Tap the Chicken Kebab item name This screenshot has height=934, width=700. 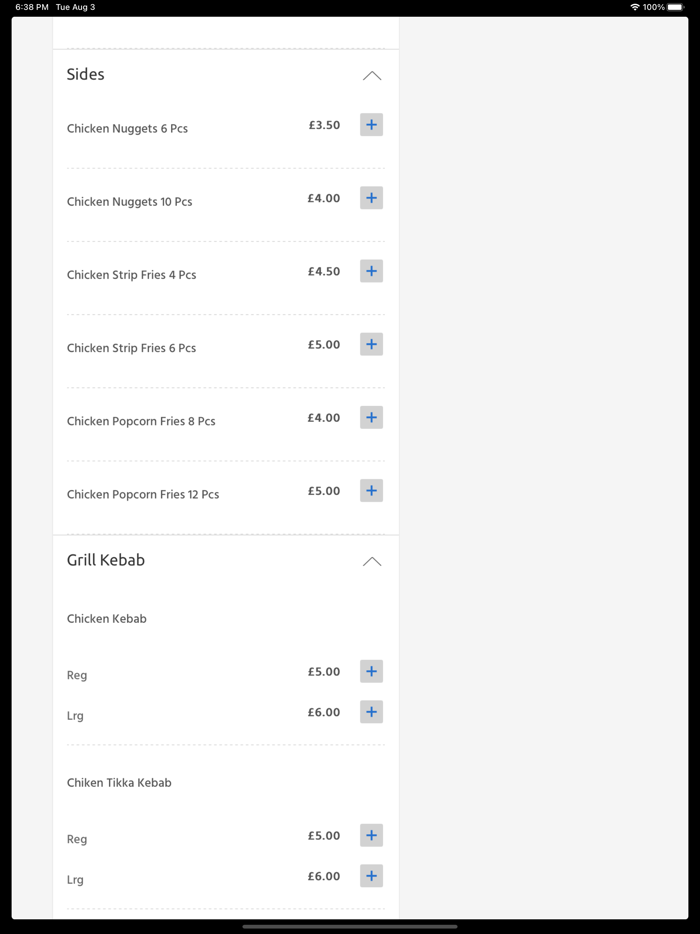[107, 619]
